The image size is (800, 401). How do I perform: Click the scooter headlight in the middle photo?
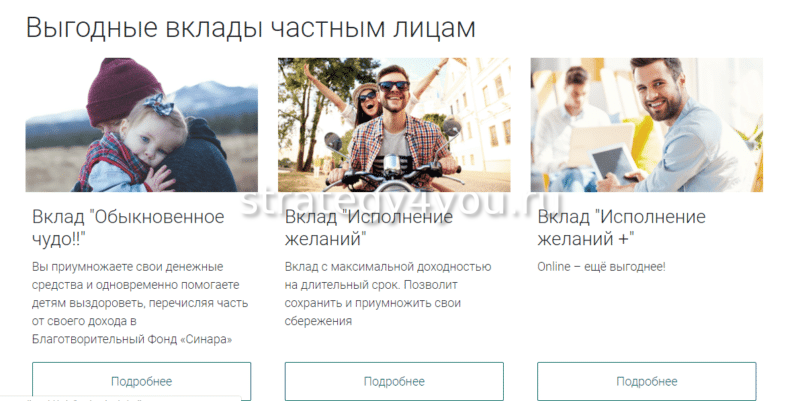tap(391, 164)
